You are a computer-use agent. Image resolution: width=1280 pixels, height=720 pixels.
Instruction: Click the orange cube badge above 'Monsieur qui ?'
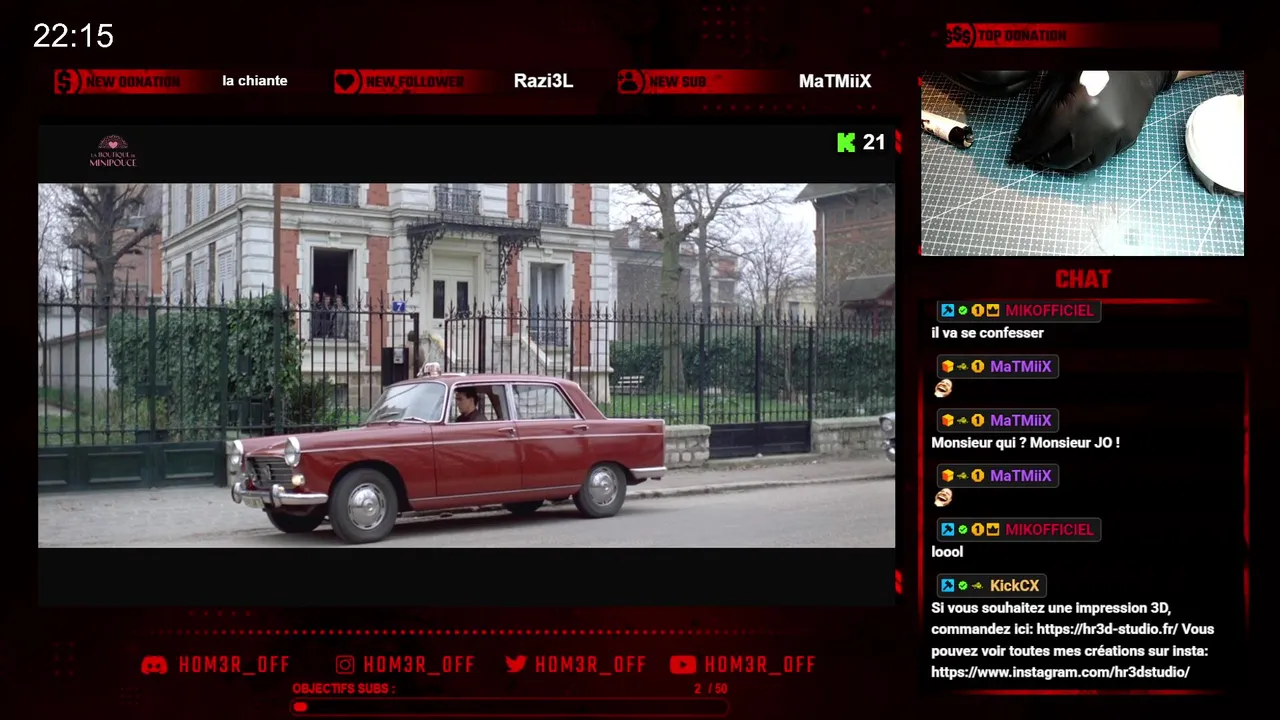[947, 421]
